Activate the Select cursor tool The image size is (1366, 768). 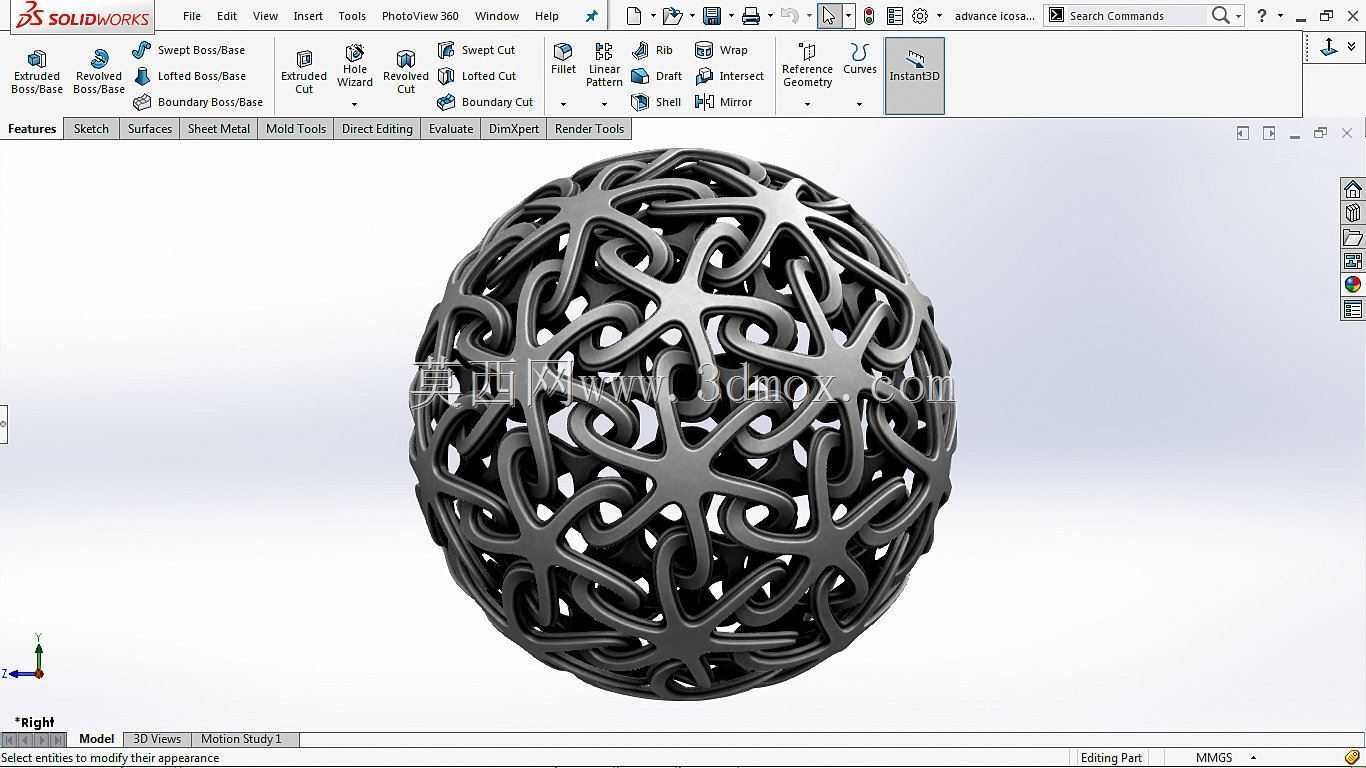click(x=828, y=15)
